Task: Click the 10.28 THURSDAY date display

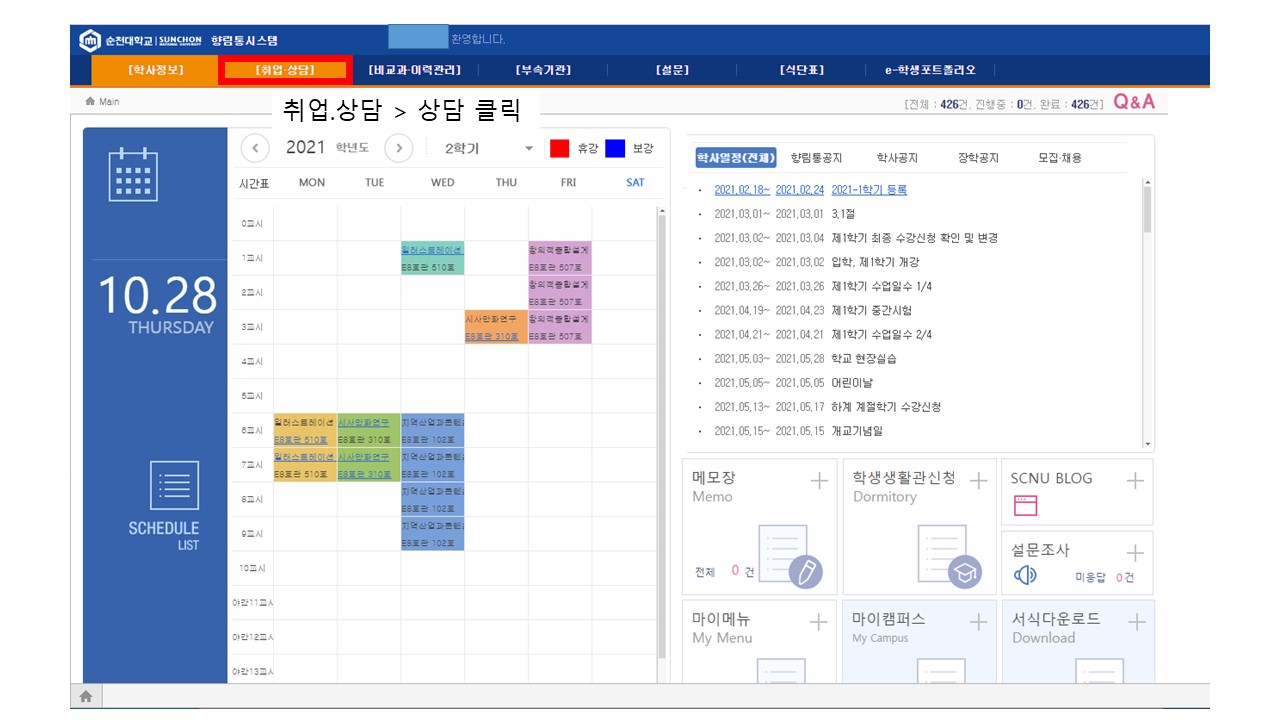Action: click(x=156, y=304)
